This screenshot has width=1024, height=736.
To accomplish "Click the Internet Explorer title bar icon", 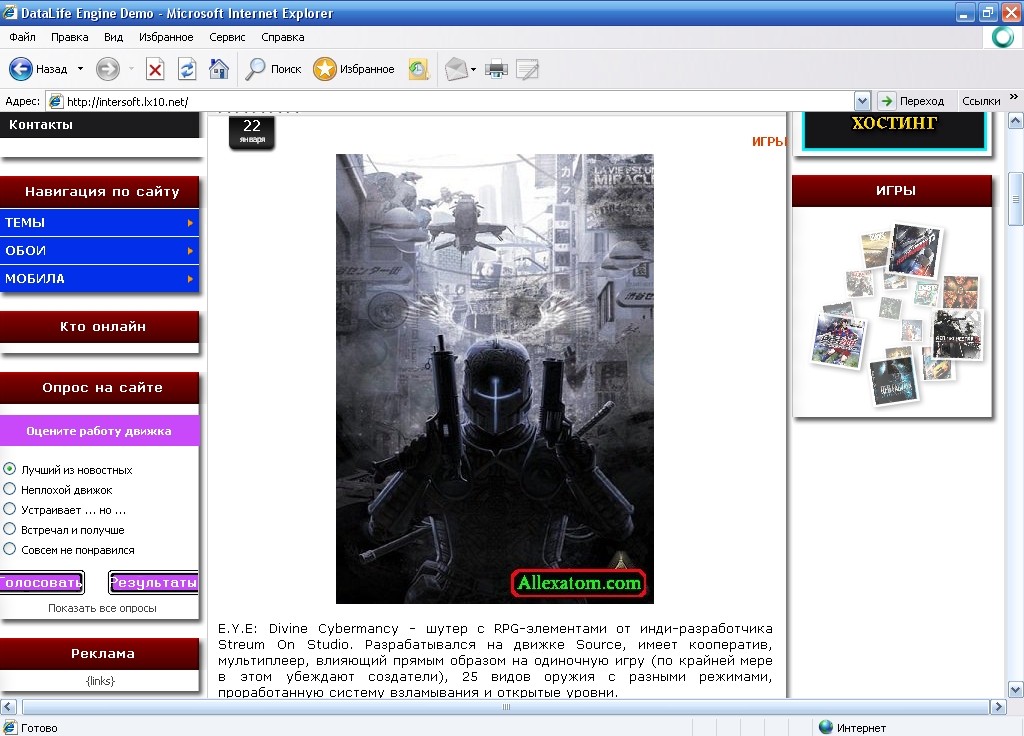I will coord(10,12).
